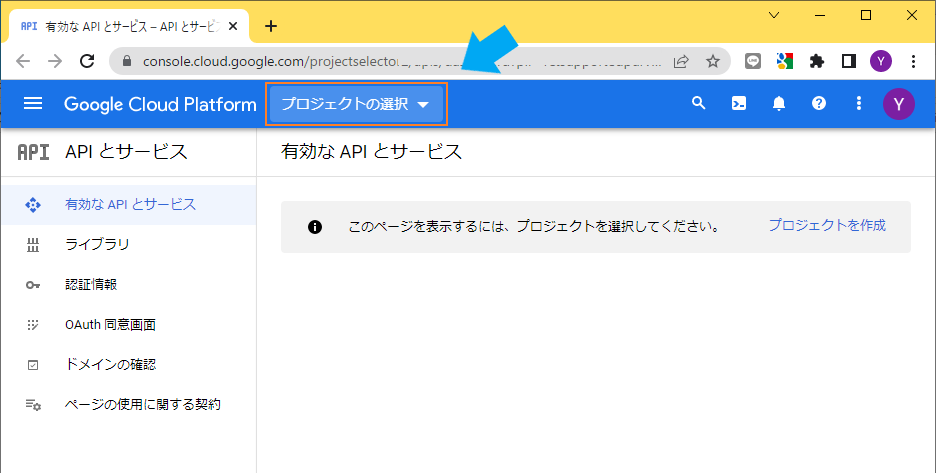This screenshot has height=473, width=936.
Task: Click the 有効な API とサービス page heading
Action: [x=371, y=152]
